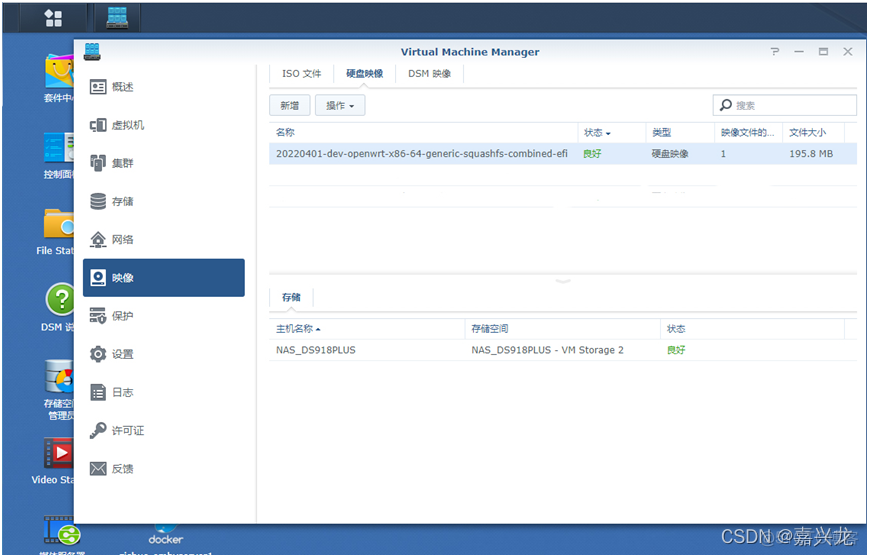Select Virtual Machine Manager taskbar icon
The width and height of the screenshot is (869, 557).
tap(117, 18)
